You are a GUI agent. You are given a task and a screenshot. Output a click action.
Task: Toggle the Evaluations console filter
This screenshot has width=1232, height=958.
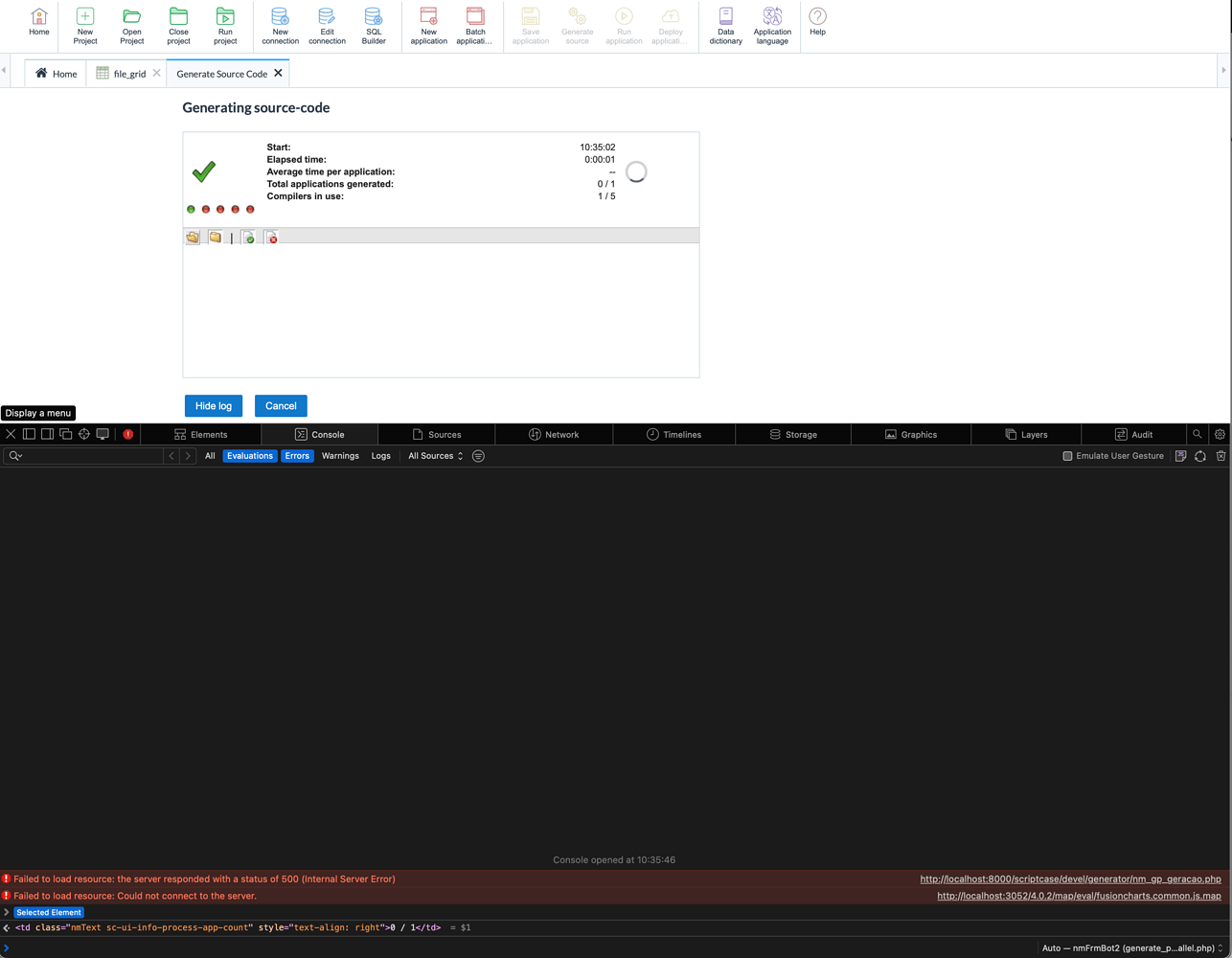coord(249,456)
